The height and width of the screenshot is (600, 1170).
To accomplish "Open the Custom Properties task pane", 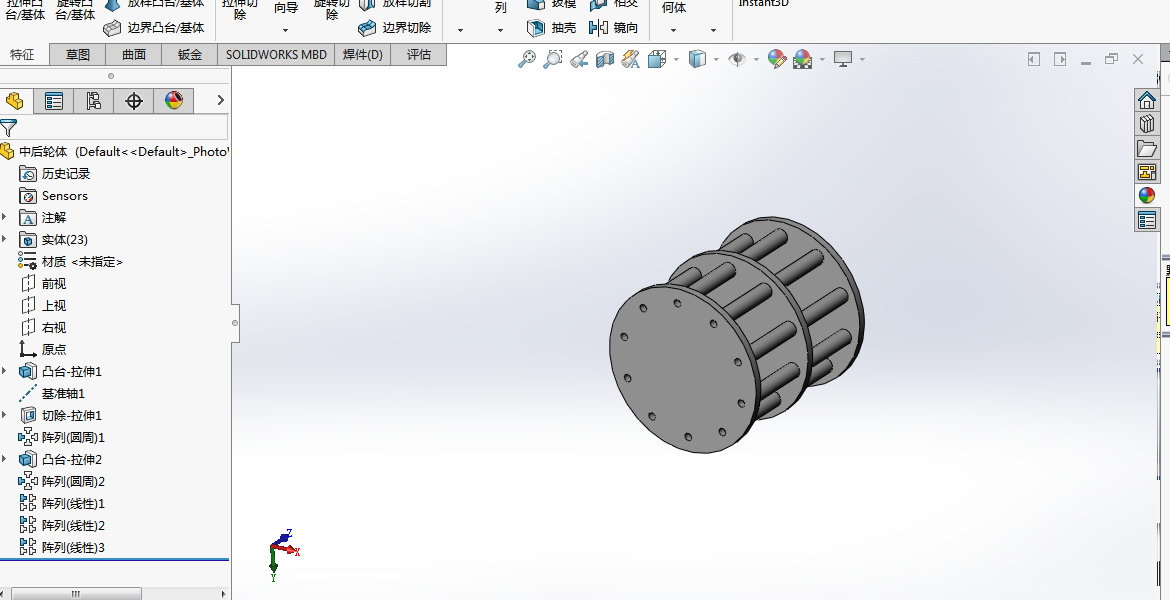I will 1147,219.
